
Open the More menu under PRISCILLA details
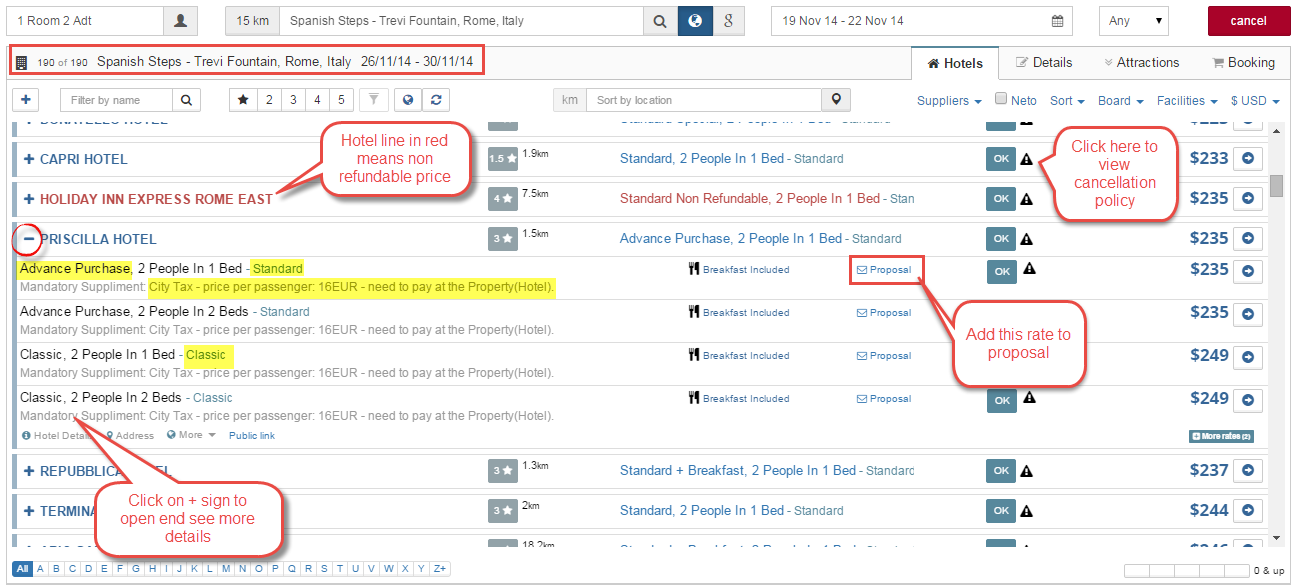[x=191, y=435]
